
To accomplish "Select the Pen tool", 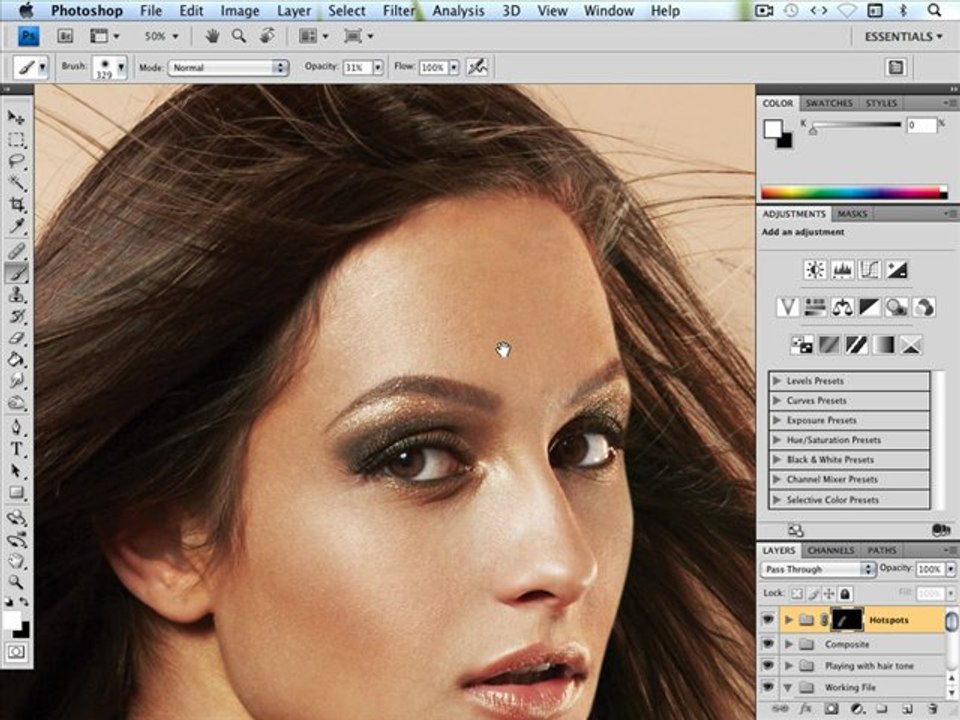I will pyautogui.click(x=16, y=427).
